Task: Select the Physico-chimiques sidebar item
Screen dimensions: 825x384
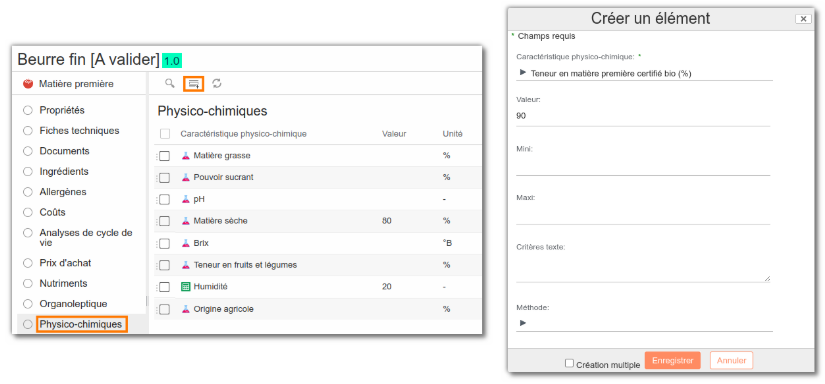Action: click(82, 325)
